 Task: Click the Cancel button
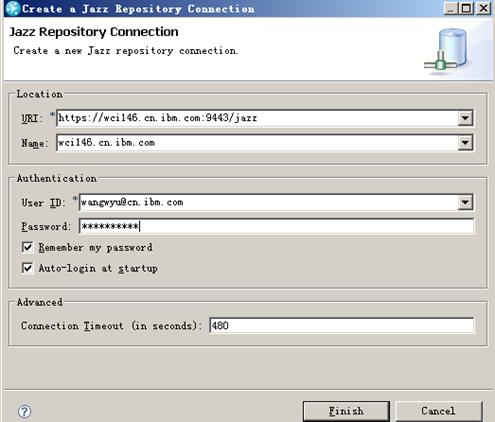click(438, 411)
